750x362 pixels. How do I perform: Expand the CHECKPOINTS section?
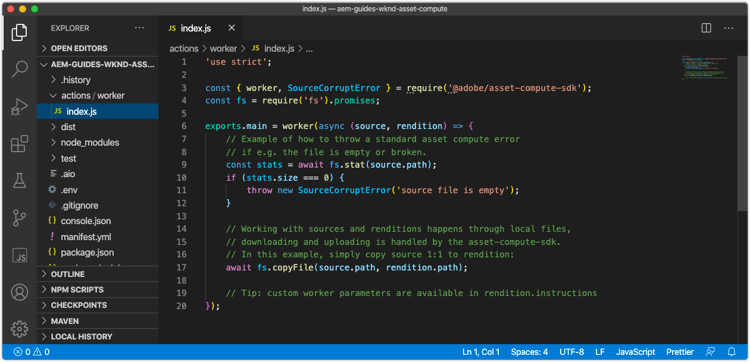click(98, 305)
